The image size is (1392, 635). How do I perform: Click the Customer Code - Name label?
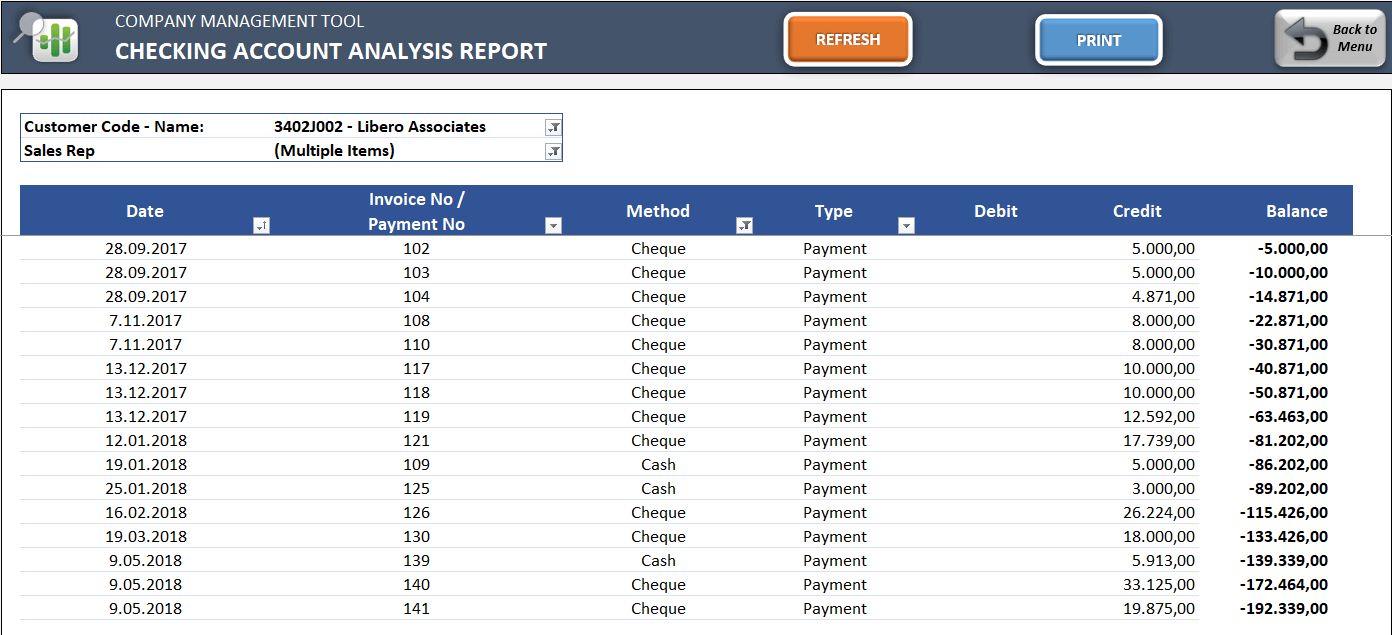click(x=114, y=127)
